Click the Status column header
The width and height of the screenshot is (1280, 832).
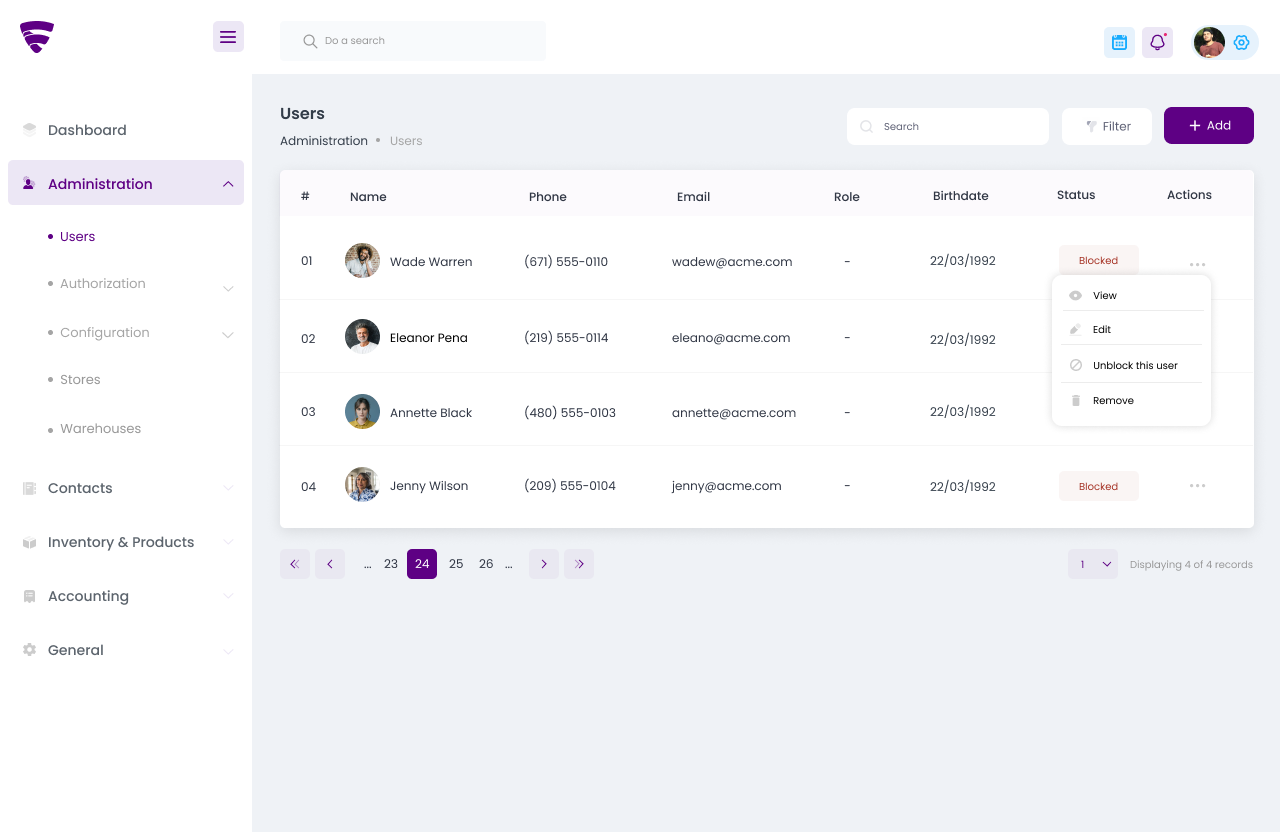[x=1076, y=195]
